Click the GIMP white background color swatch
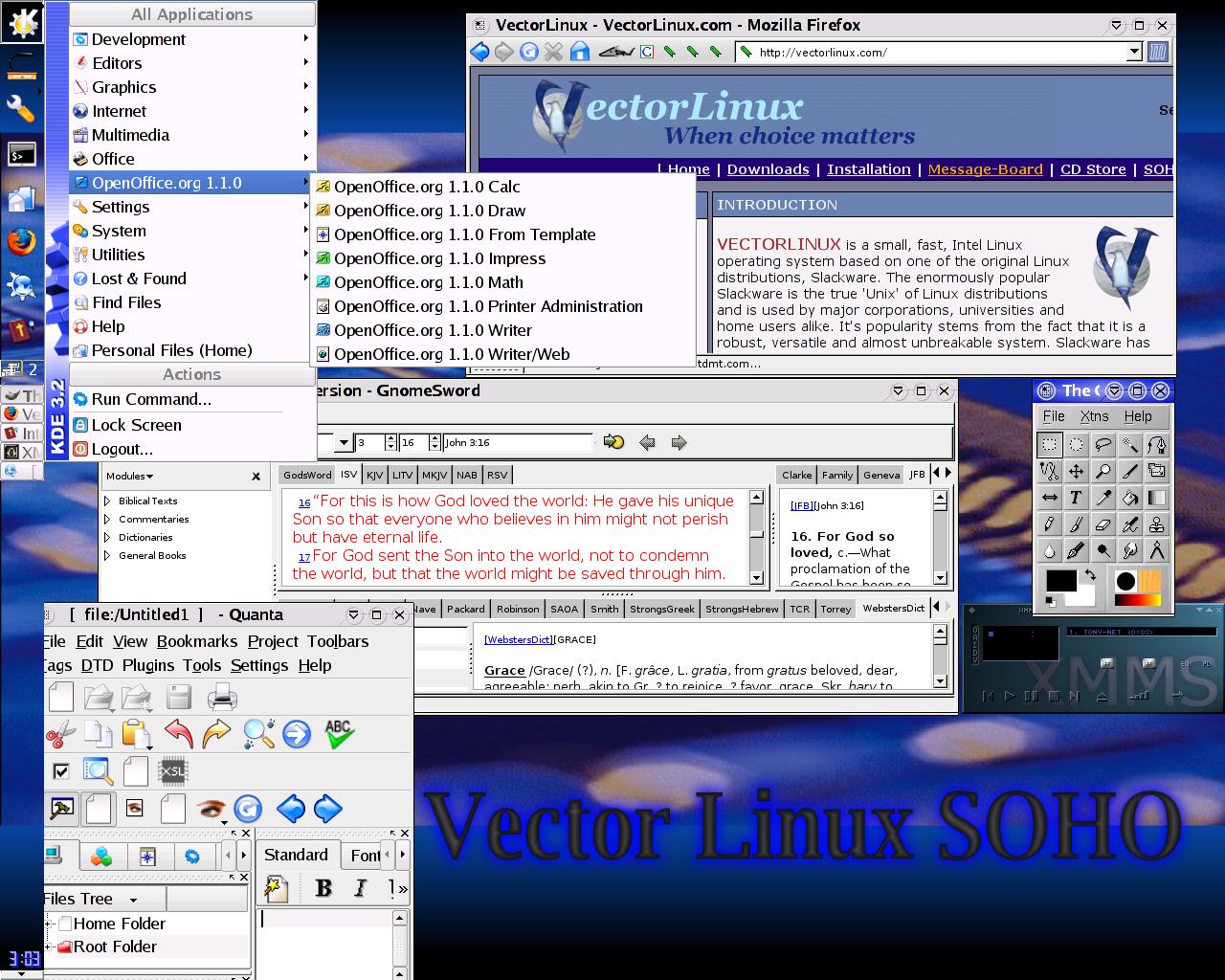1225x980 pixels. coord(1086,597)
